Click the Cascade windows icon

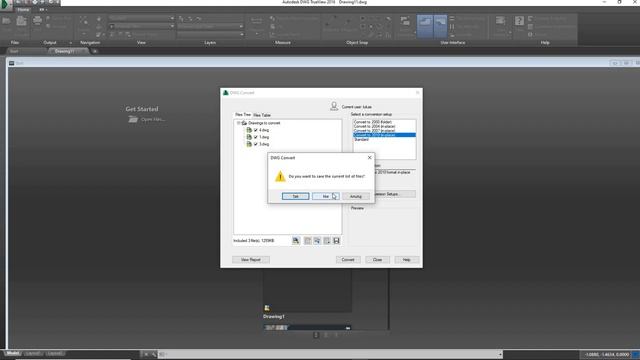point(452,35)
